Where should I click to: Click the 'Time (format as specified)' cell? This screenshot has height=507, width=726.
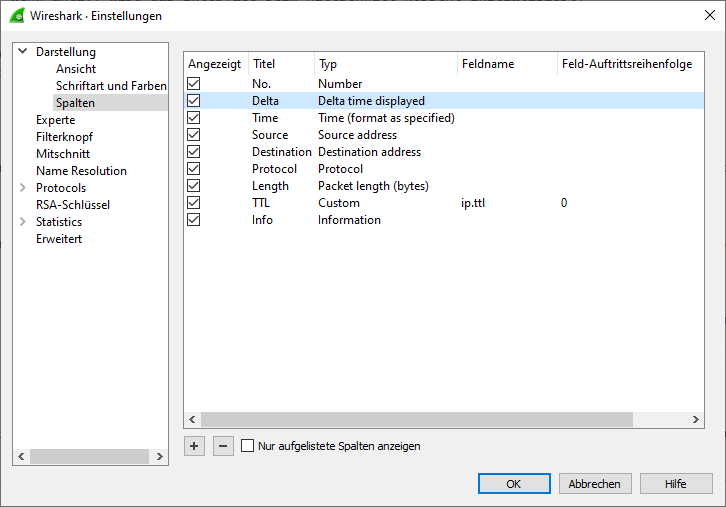tap(386, 118)
